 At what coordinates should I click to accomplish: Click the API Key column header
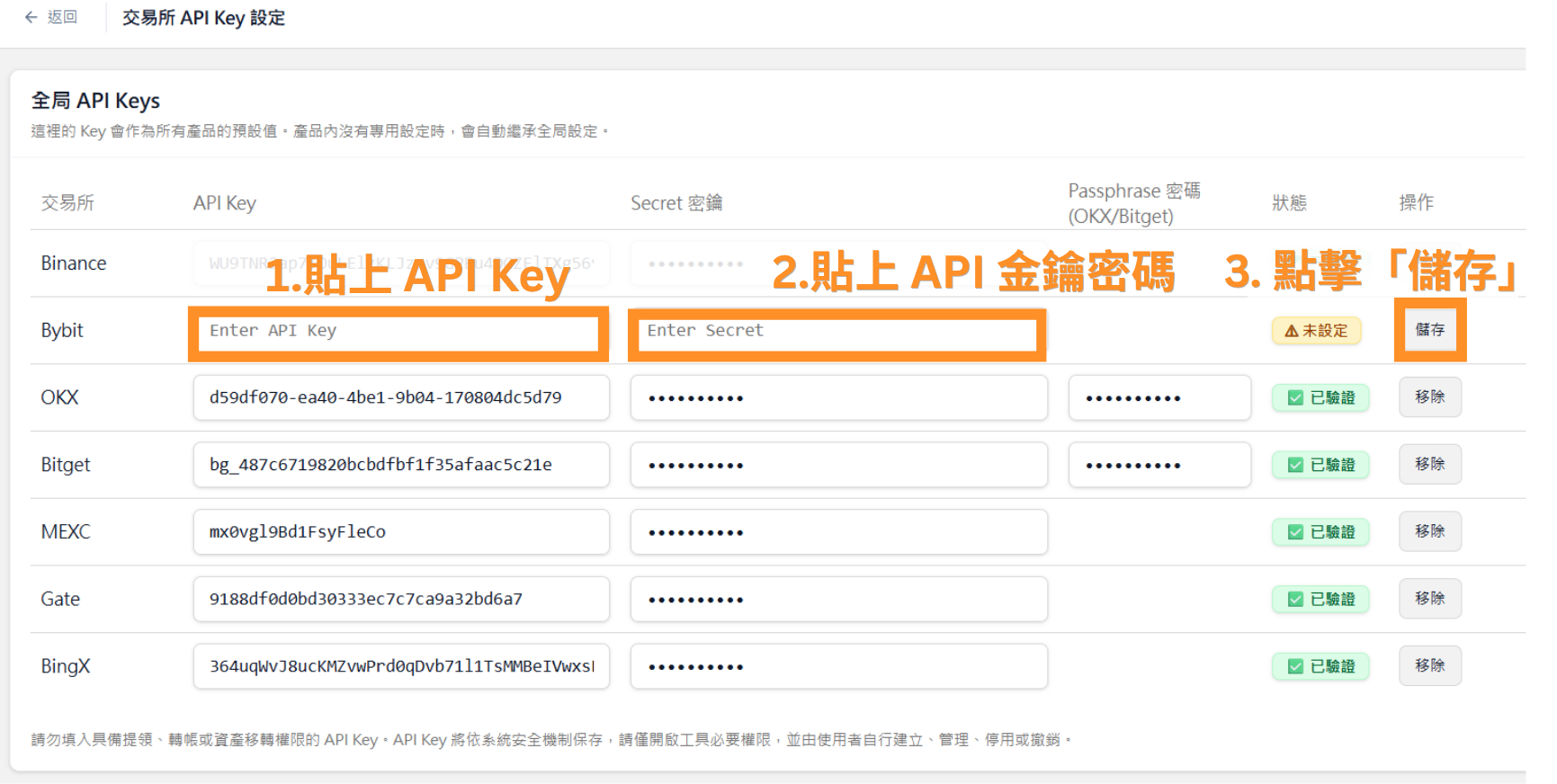[225, 203]
